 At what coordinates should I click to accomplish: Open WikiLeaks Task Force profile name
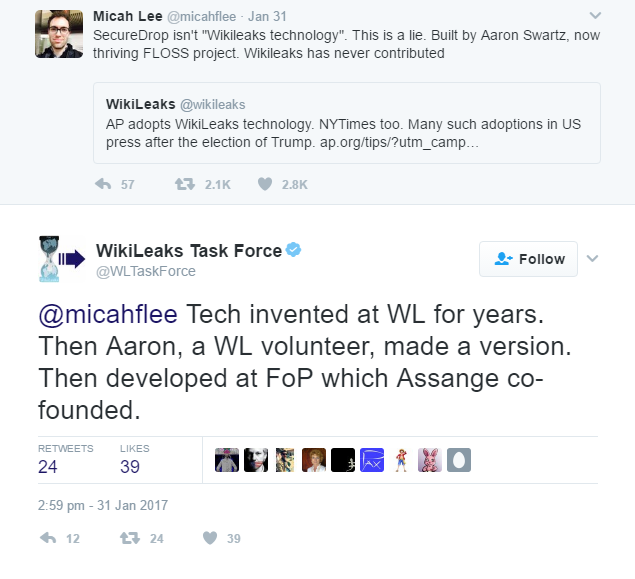[188, 250]
